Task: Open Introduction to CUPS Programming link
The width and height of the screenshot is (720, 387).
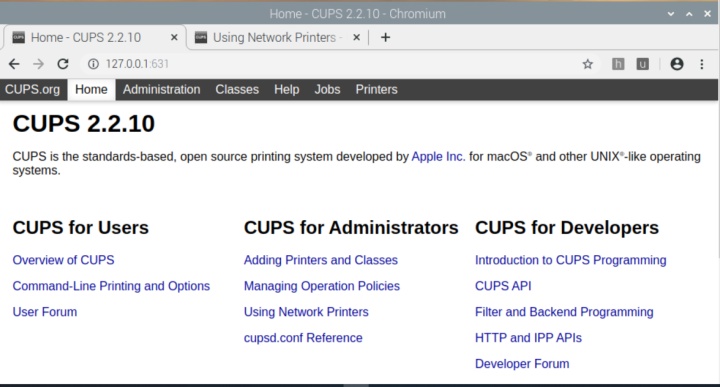Action: (x=570, y=260)
